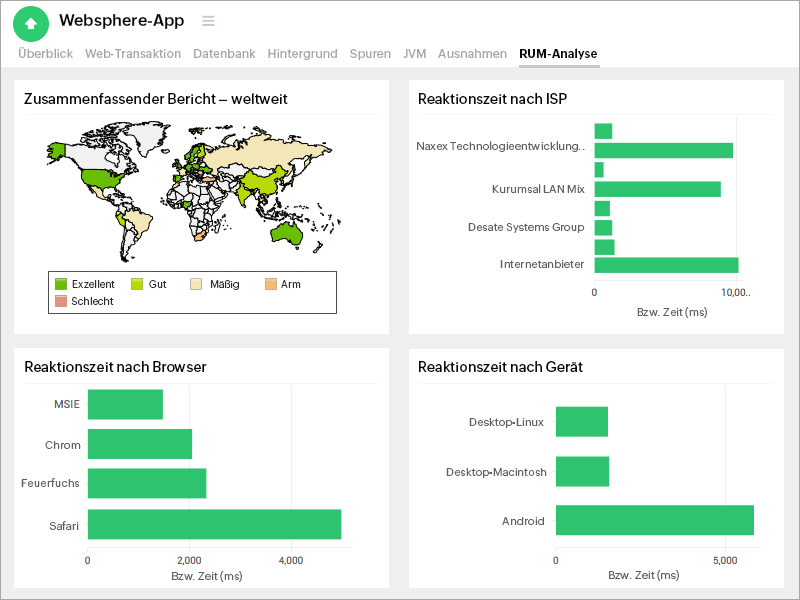Switch to the JVM tab

click(414, 54)
